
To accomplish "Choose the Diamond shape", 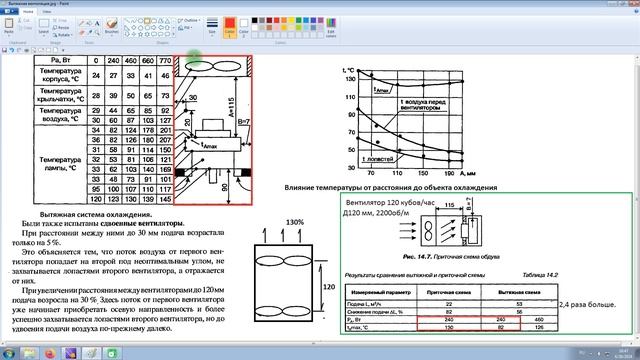I will [x=133, y=28].
